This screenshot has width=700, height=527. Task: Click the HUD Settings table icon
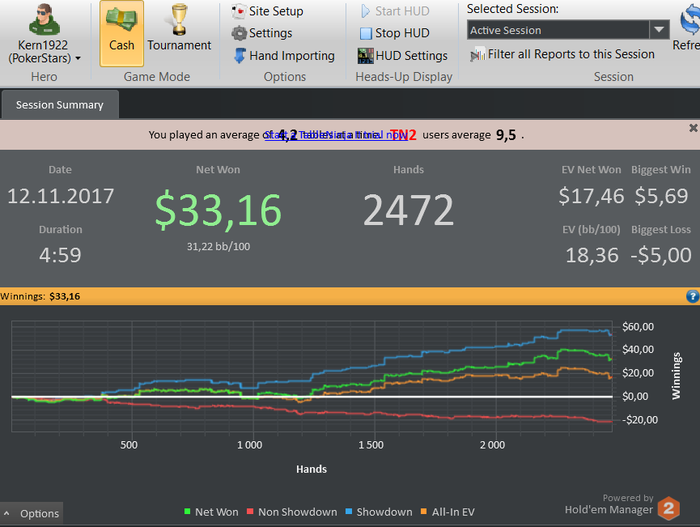click(365, 55)
